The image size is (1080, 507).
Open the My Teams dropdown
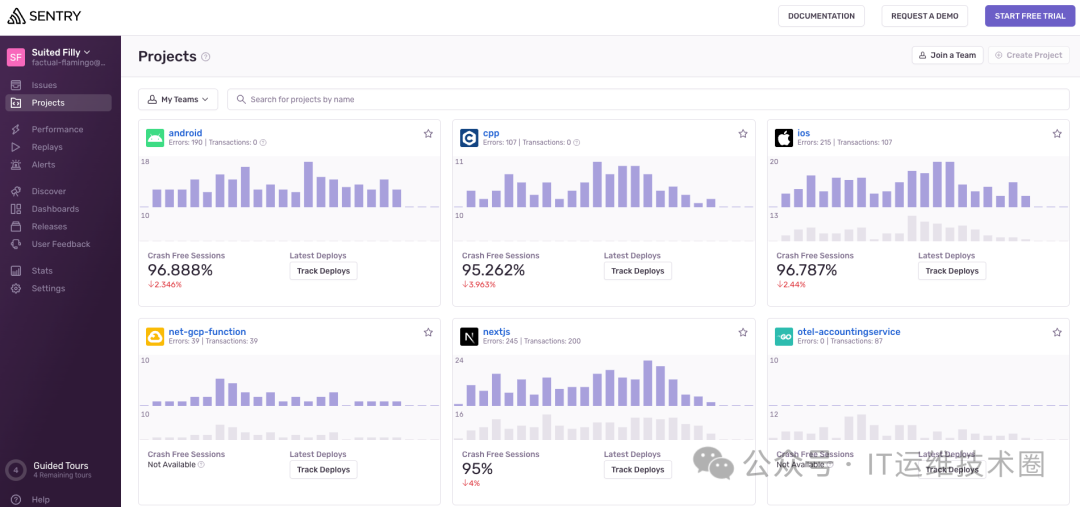(178, 99)
